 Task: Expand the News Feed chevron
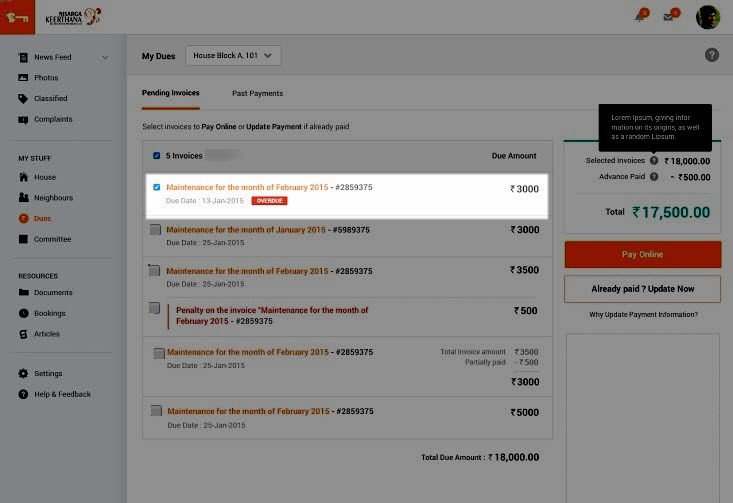(105, 58)
